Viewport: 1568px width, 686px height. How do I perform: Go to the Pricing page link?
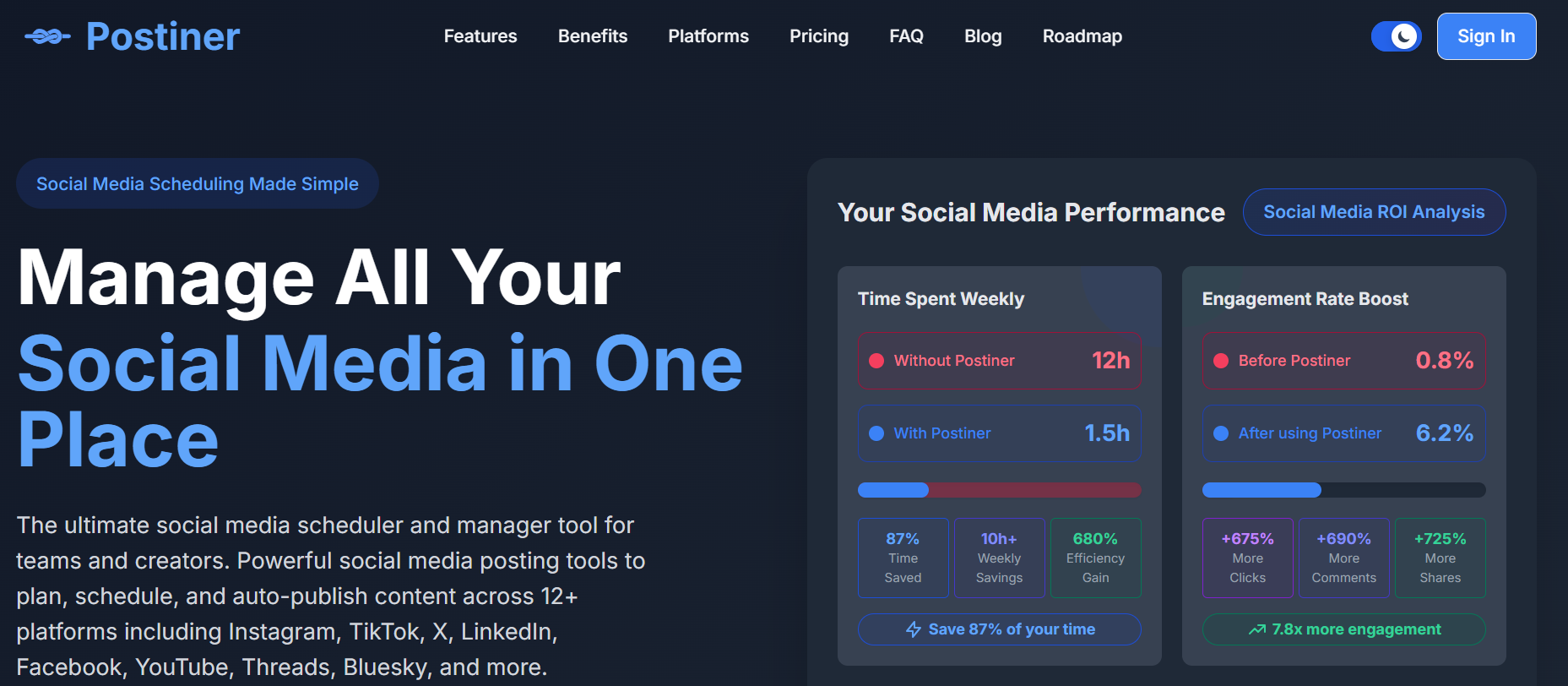[x=818, y=36]
